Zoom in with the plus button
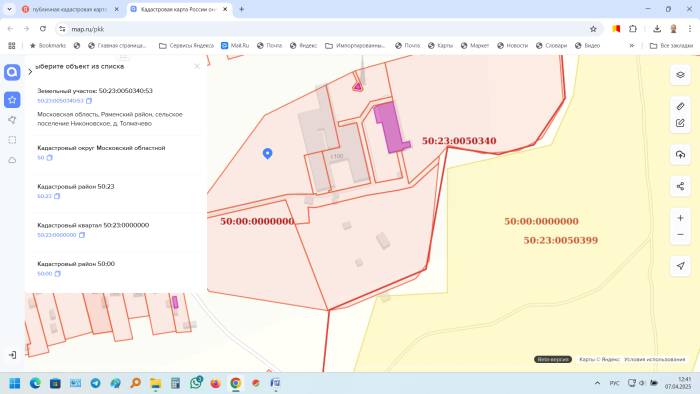This screenshot has height=394, width=700. (680, 218)
